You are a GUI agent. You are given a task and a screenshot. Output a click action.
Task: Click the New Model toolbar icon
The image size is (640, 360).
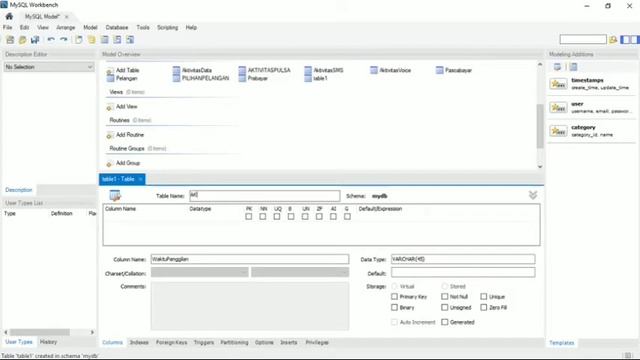10,40
